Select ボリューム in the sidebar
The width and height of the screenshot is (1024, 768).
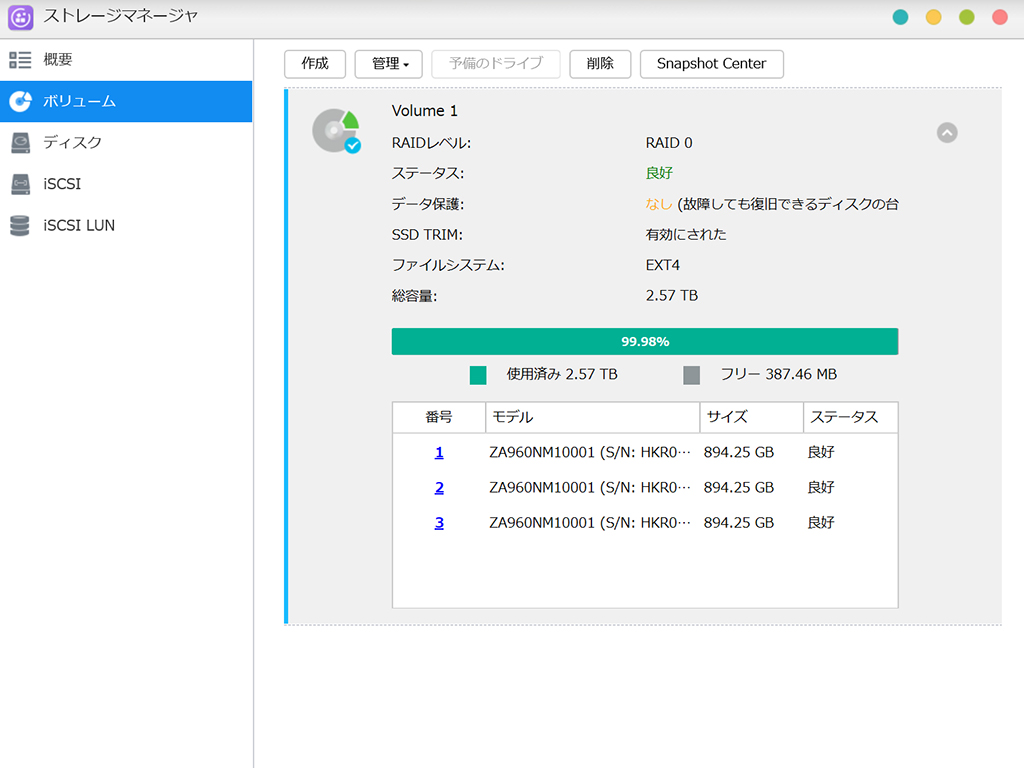pos(126,101)
